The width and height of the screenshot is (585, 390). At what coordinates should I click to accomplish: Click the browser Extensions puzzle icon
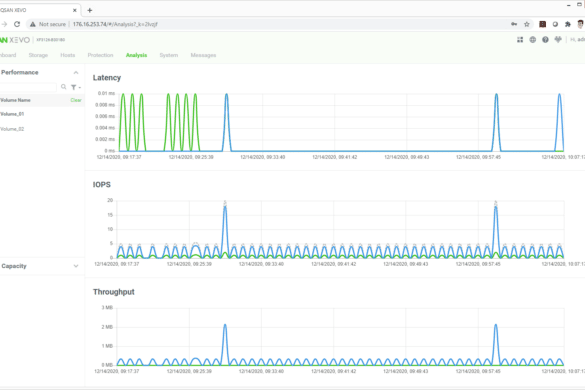[568, 24]
